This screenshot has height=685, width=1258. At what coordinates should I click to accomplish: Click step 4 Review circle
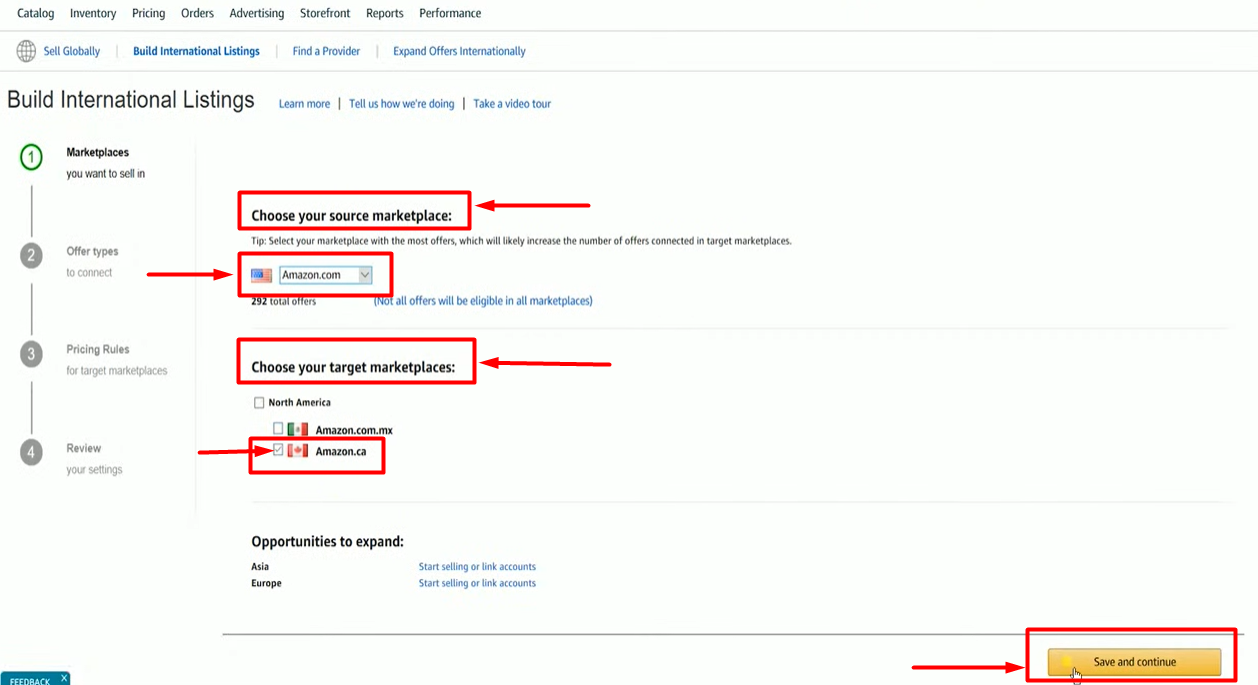31,453
